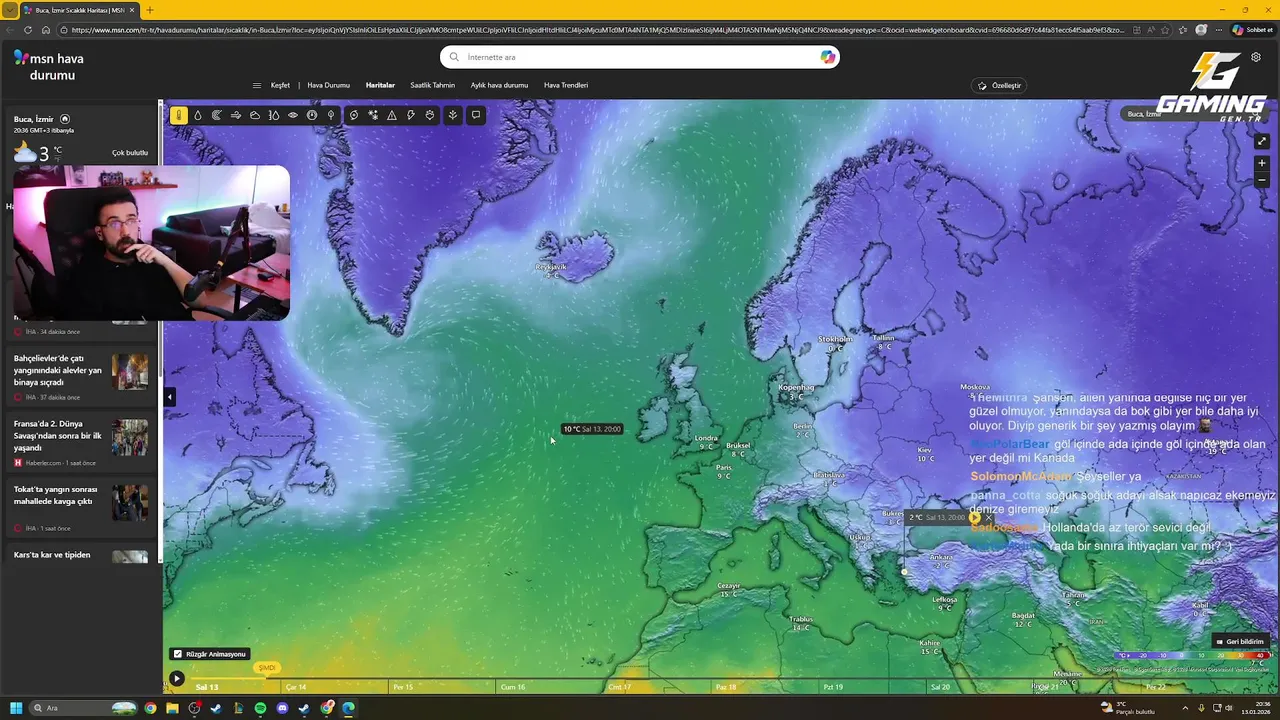Select the cloud cover map layer
This screenshot has height=720, width=1280.
(255, 115)
